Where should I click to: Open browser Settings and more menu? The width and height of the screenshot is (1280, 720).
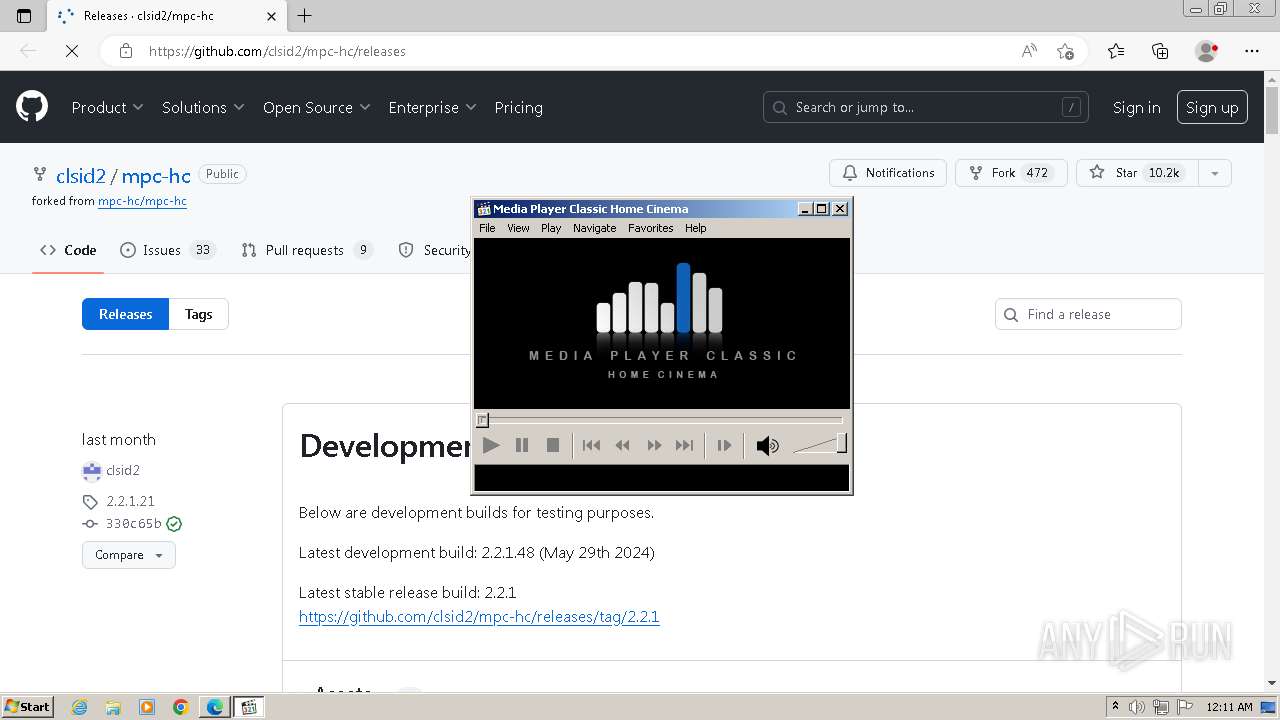[1252, 51]
